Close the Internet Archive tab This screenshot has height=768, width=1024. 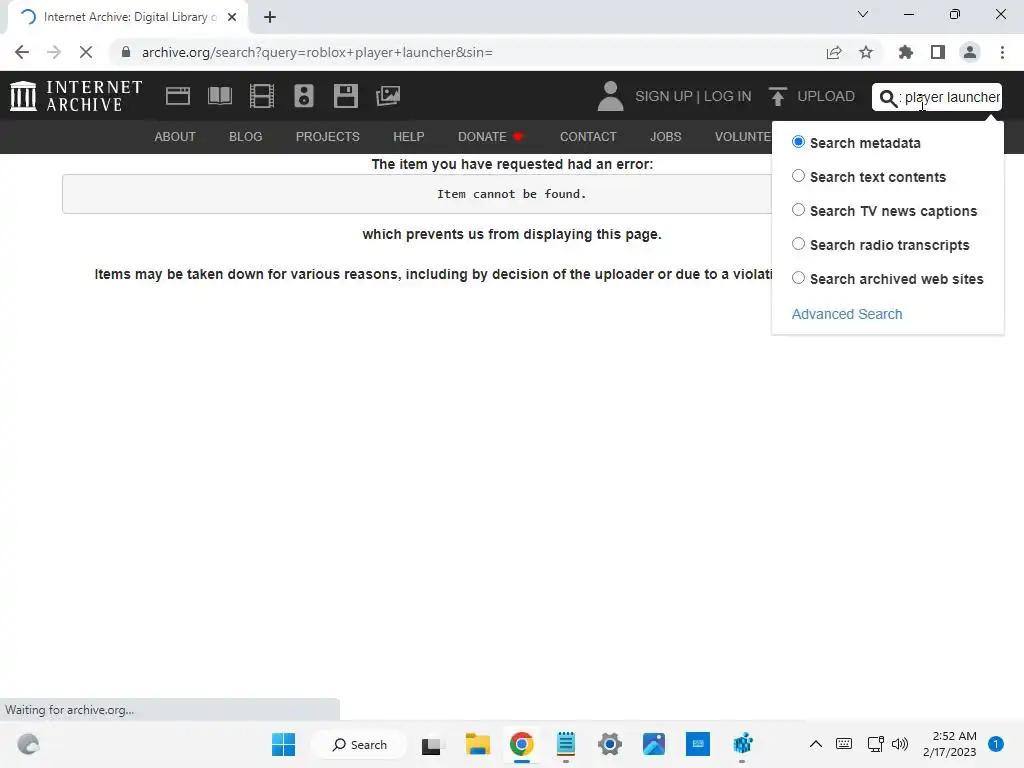pyautogui.click(x=232, y=17)
